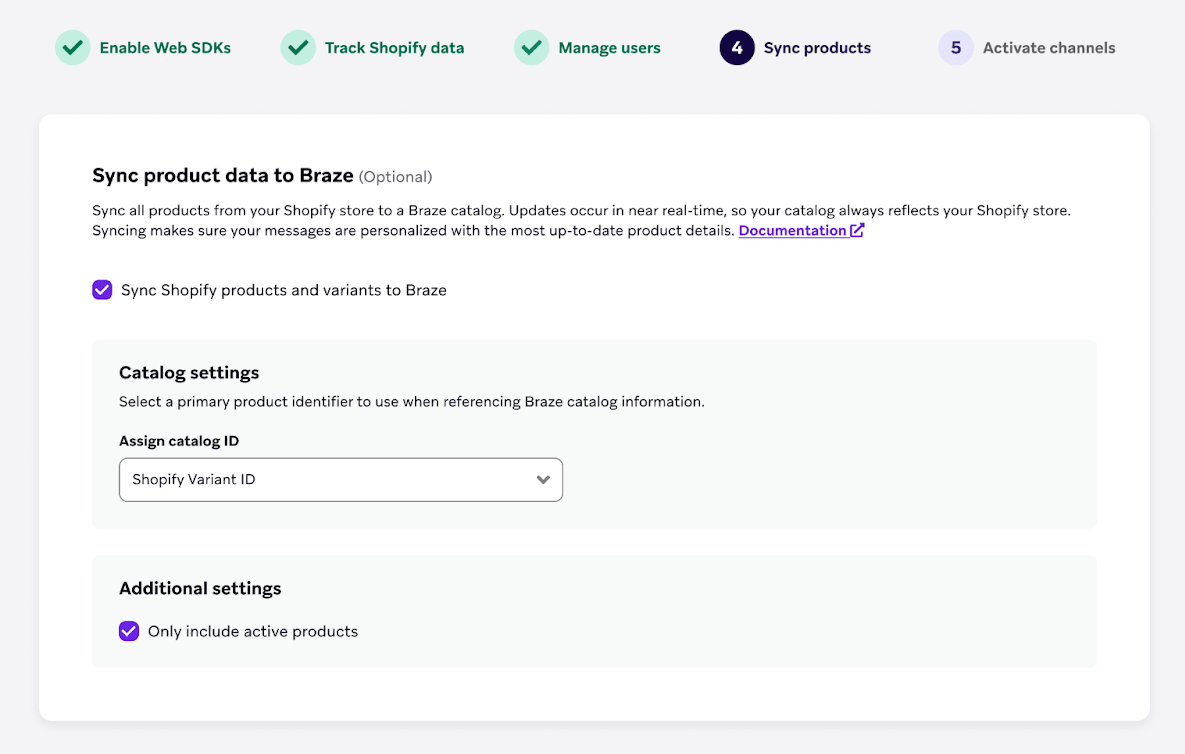Viewport: 1185px width, 754px height.
Task: Click the step 5 numbered circle icon
Action: point(955,47)
